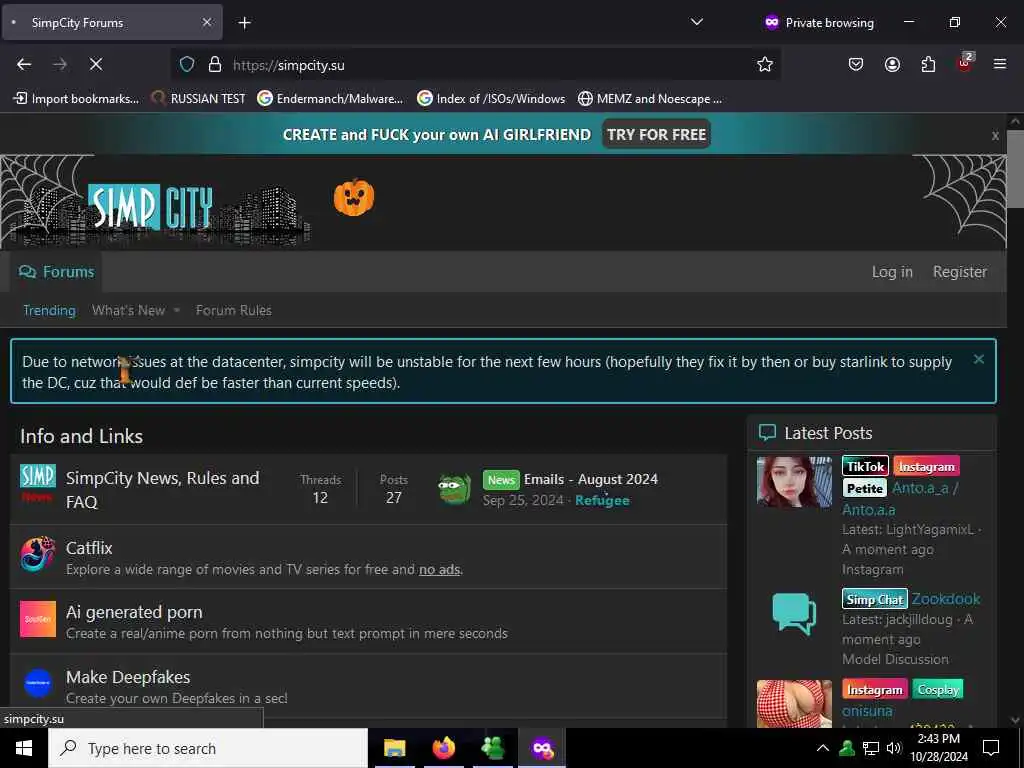Screen dimensions: 1024x768
Task: Expand the list all tabs chevron
Action: (x=697, y=22)
